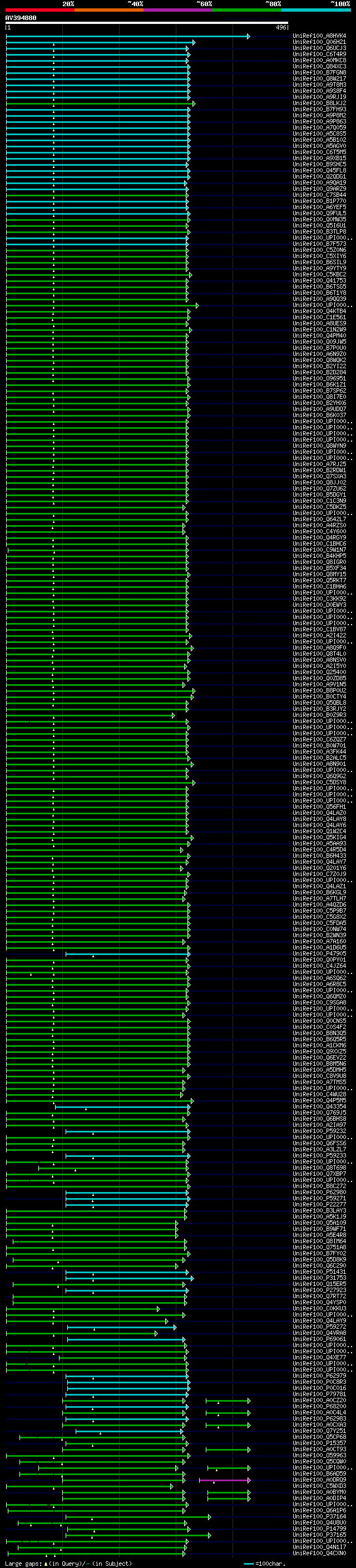Screen dimensions: 356x1568
Task: Click hit label UniRef100_A9T8M3
Action: tap(319, 85)
